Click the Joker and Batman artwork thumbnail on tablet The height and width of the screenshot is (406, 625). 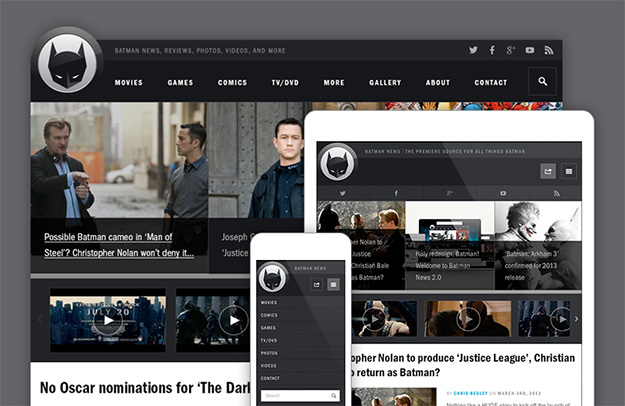click(x=538, y=222)
